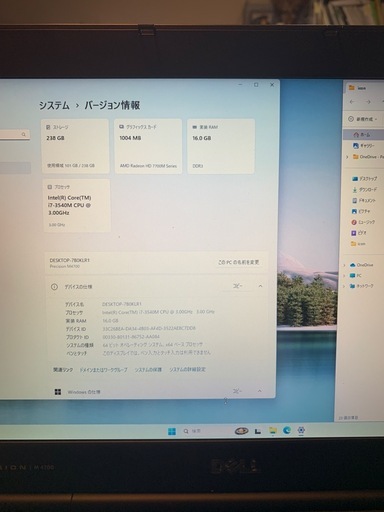Select OneDrive - Personal folder in Explorer sidebar
This screenshot has width=384, height=512.
369,157
